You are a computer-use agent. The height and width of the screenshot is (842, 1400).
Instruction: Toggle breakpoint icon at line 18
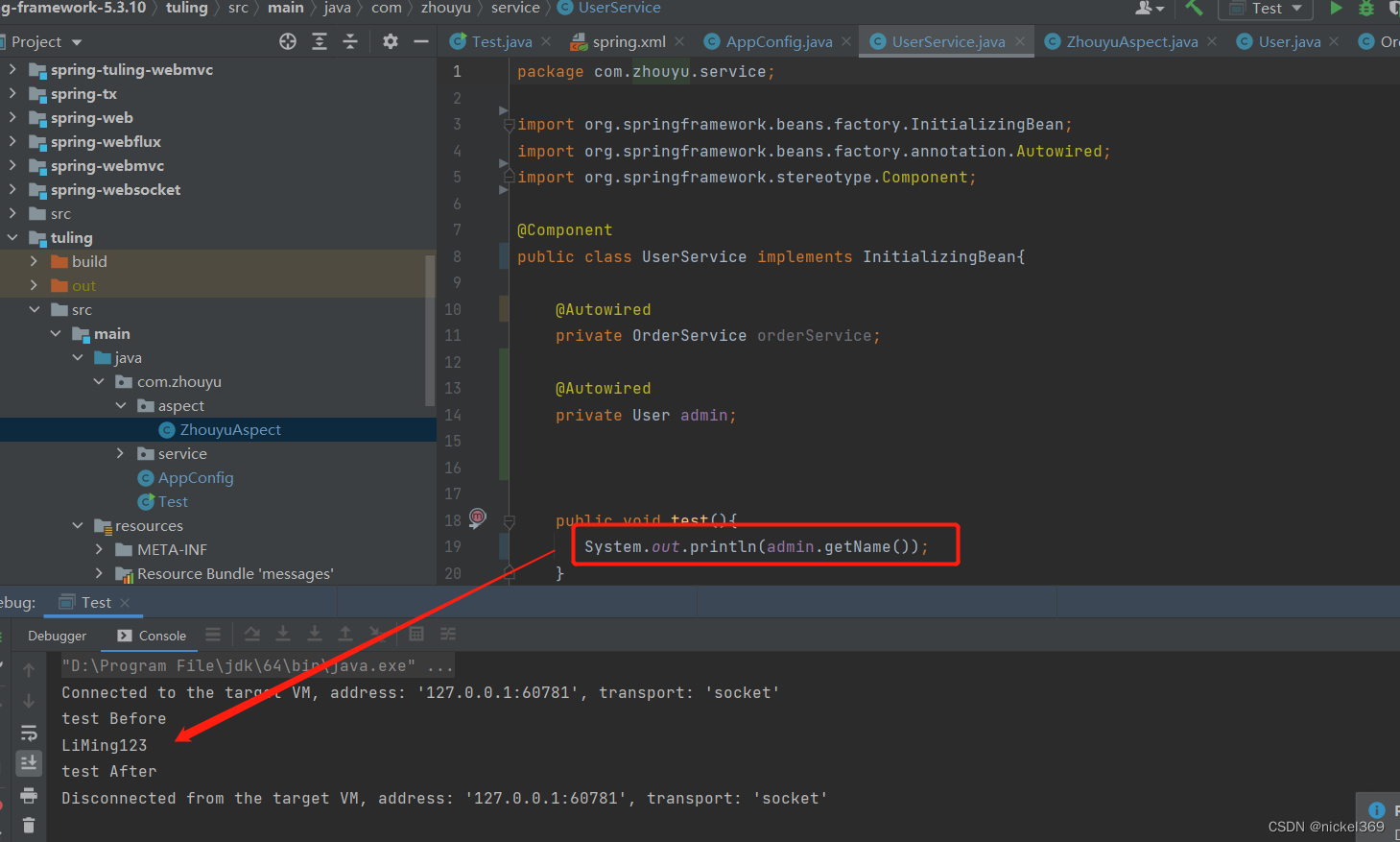pyautogui.click(x=478, y=517)
